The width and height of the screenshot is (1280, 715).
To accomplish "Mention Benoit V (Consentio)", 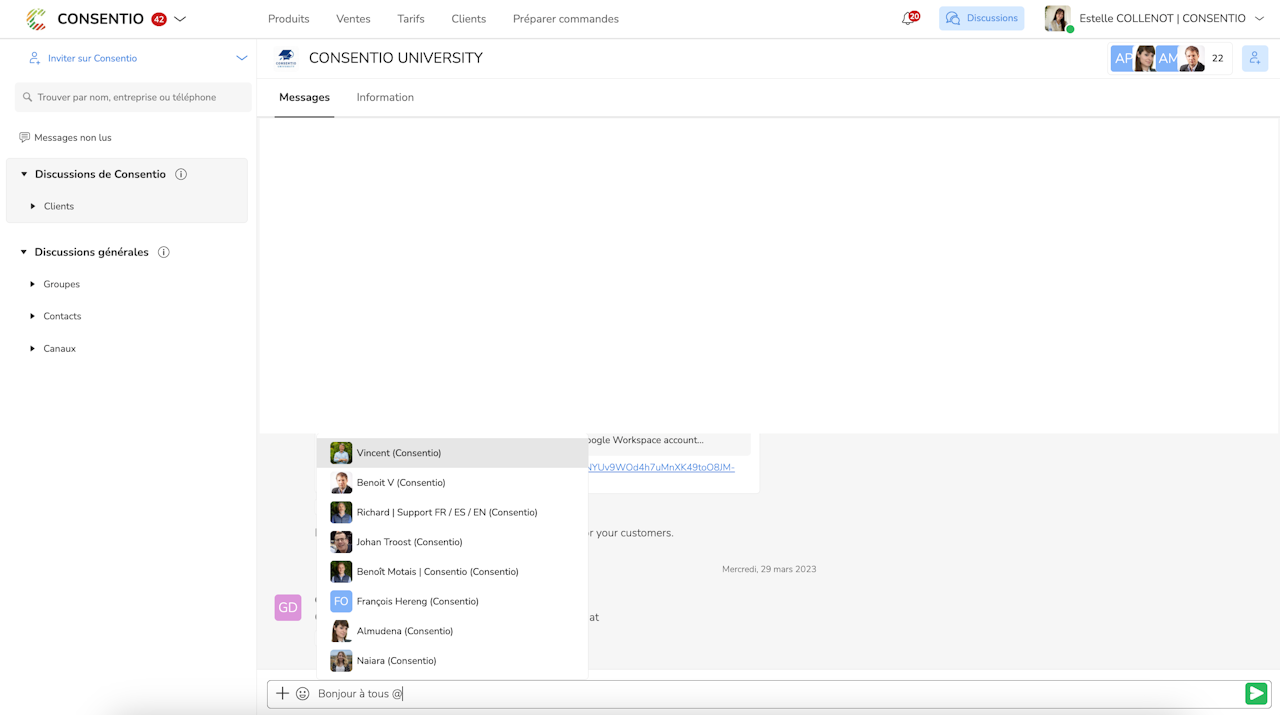I will 452,482.
